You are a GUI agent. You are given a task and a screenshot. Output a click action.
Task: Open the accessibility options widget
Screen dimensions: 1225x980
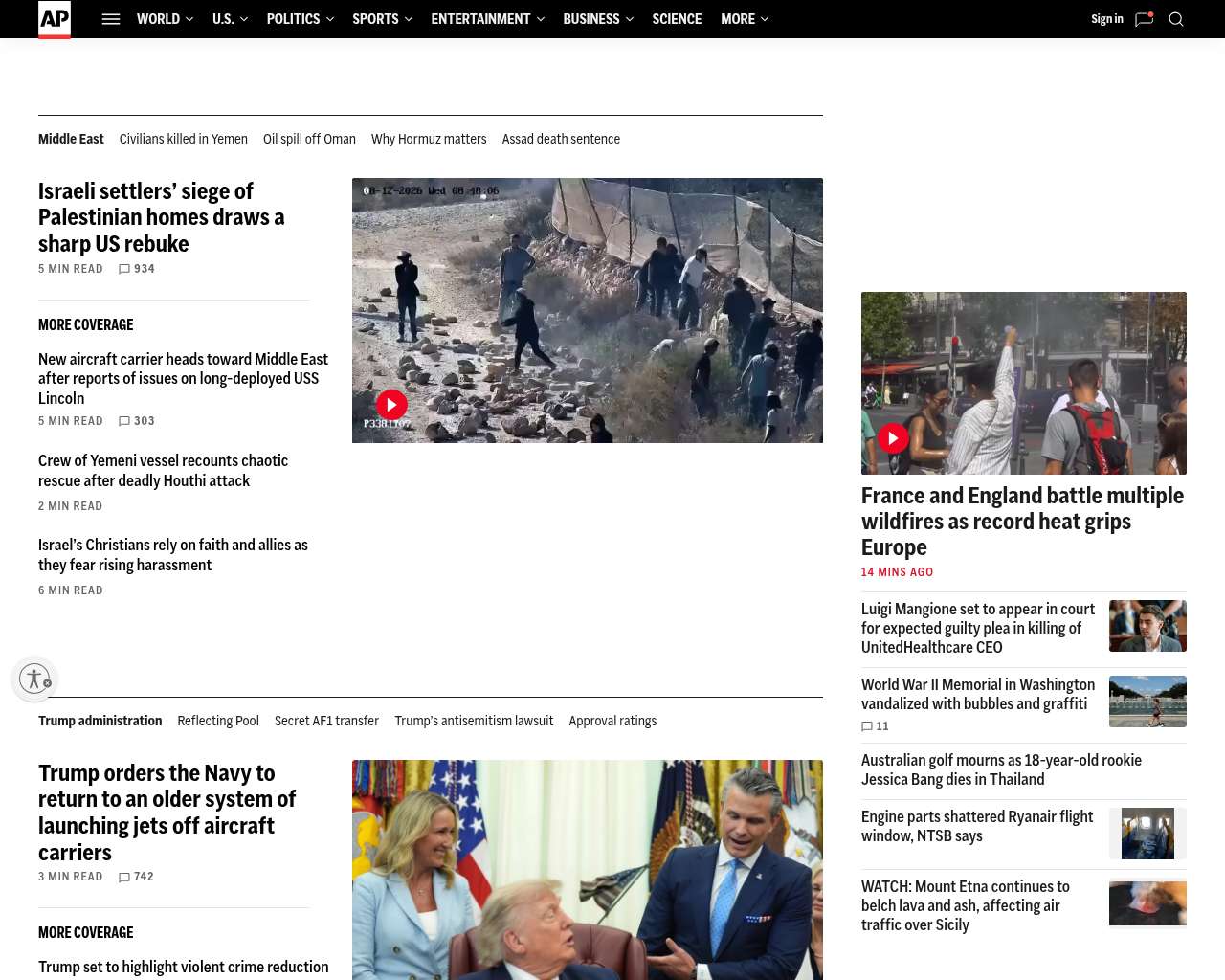pos(34,679)
